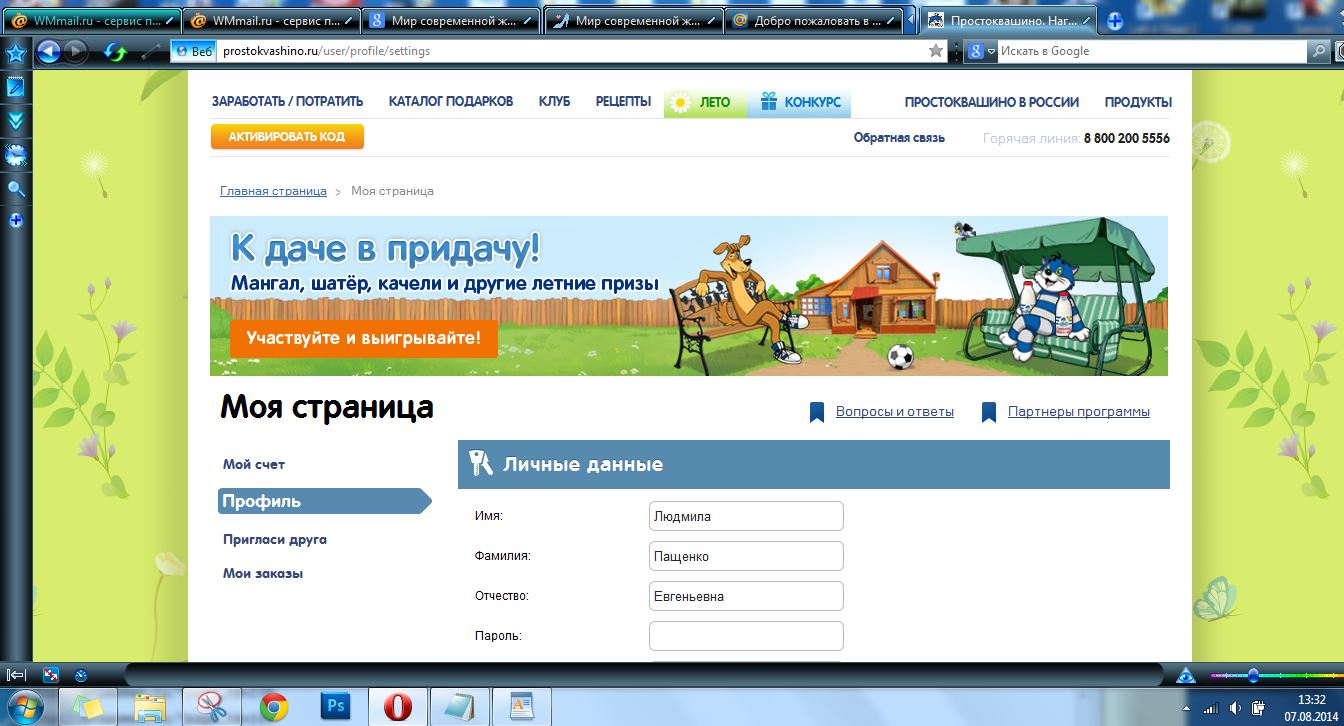Open the history clock icon in the sidebar
Image resolution: width=1344 pixels, height=726 pixels.
pos(16,155)
